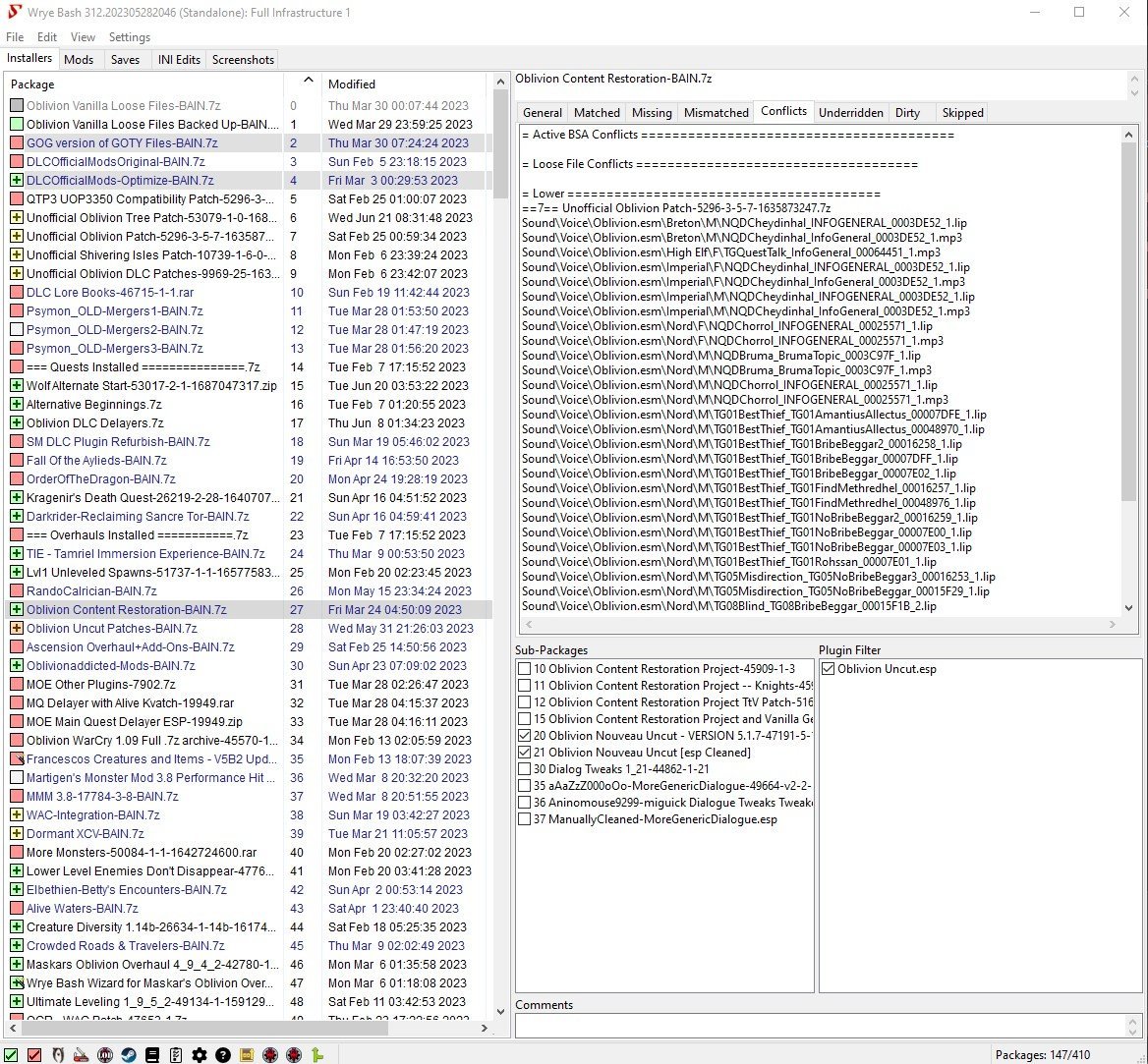Click status icon of Dormant XCV-BAIN.7z
This screenshot has width=1148, height=1064.
click(16, 833)
